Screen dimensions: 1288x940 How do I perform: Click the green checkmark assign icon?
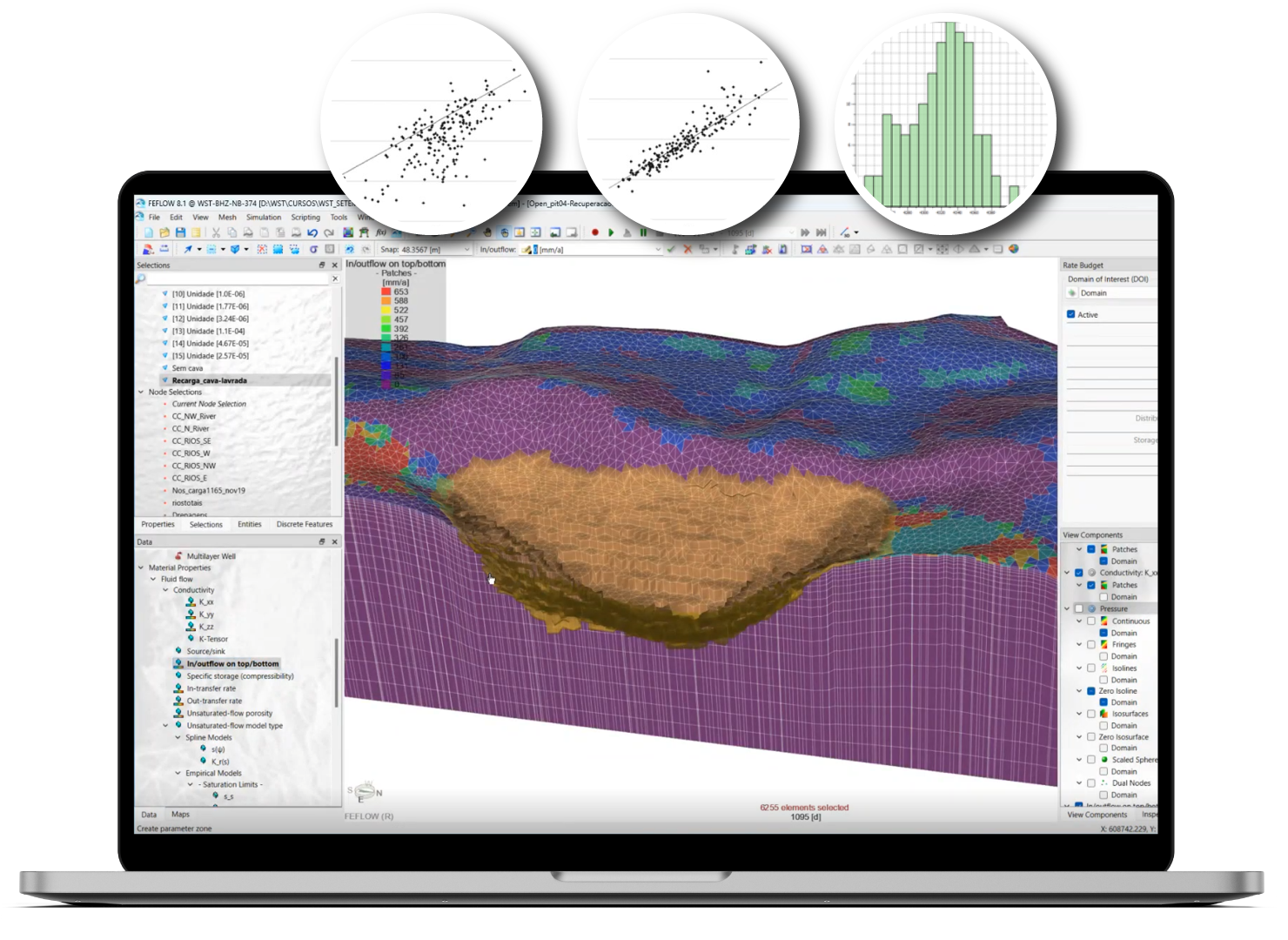click(671, 249)
